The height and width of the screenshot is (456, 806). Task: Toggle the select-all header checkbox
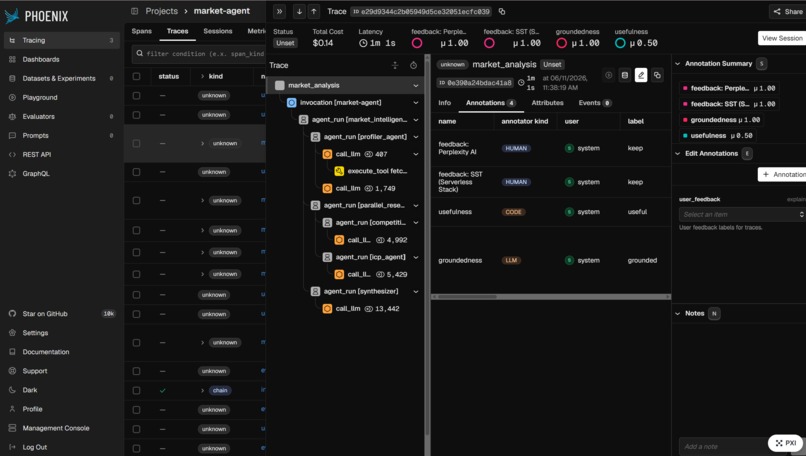pyautogui.click(x=136, y=76)
